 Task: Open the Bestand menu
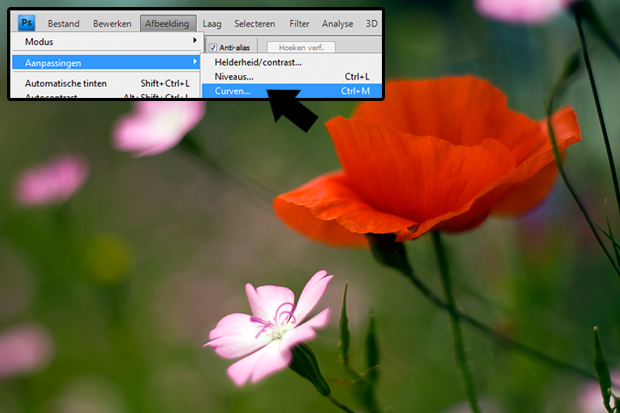63,23
